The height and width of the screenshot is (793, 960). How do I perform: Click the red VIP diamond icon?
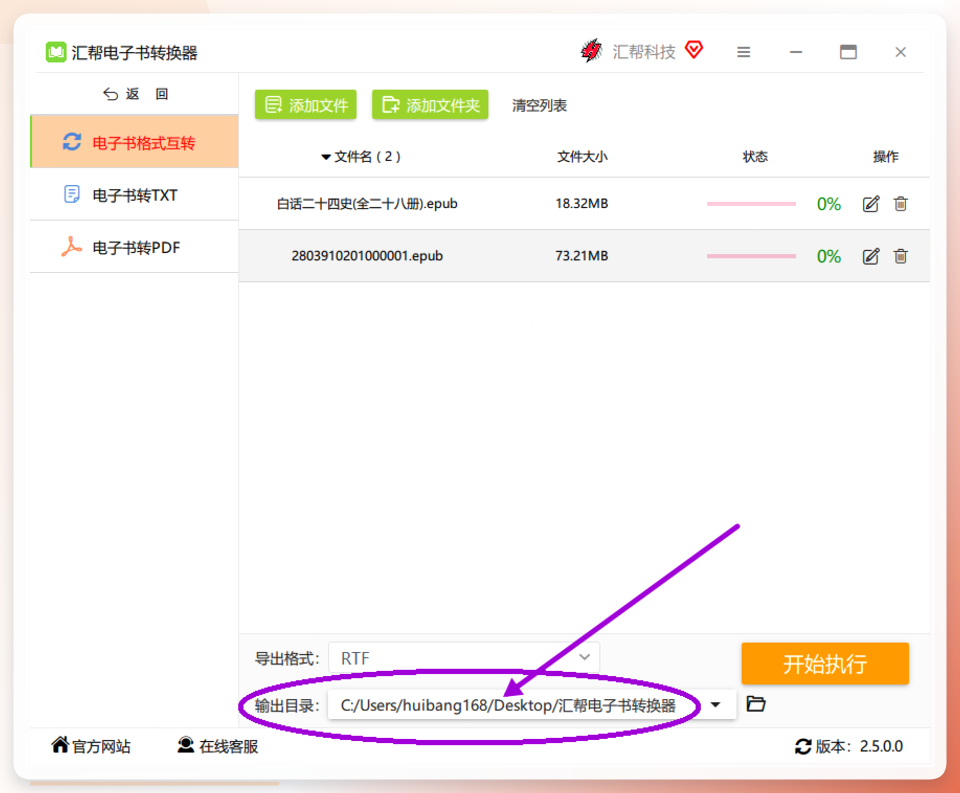pyautogui.click(x=694, y=50)
